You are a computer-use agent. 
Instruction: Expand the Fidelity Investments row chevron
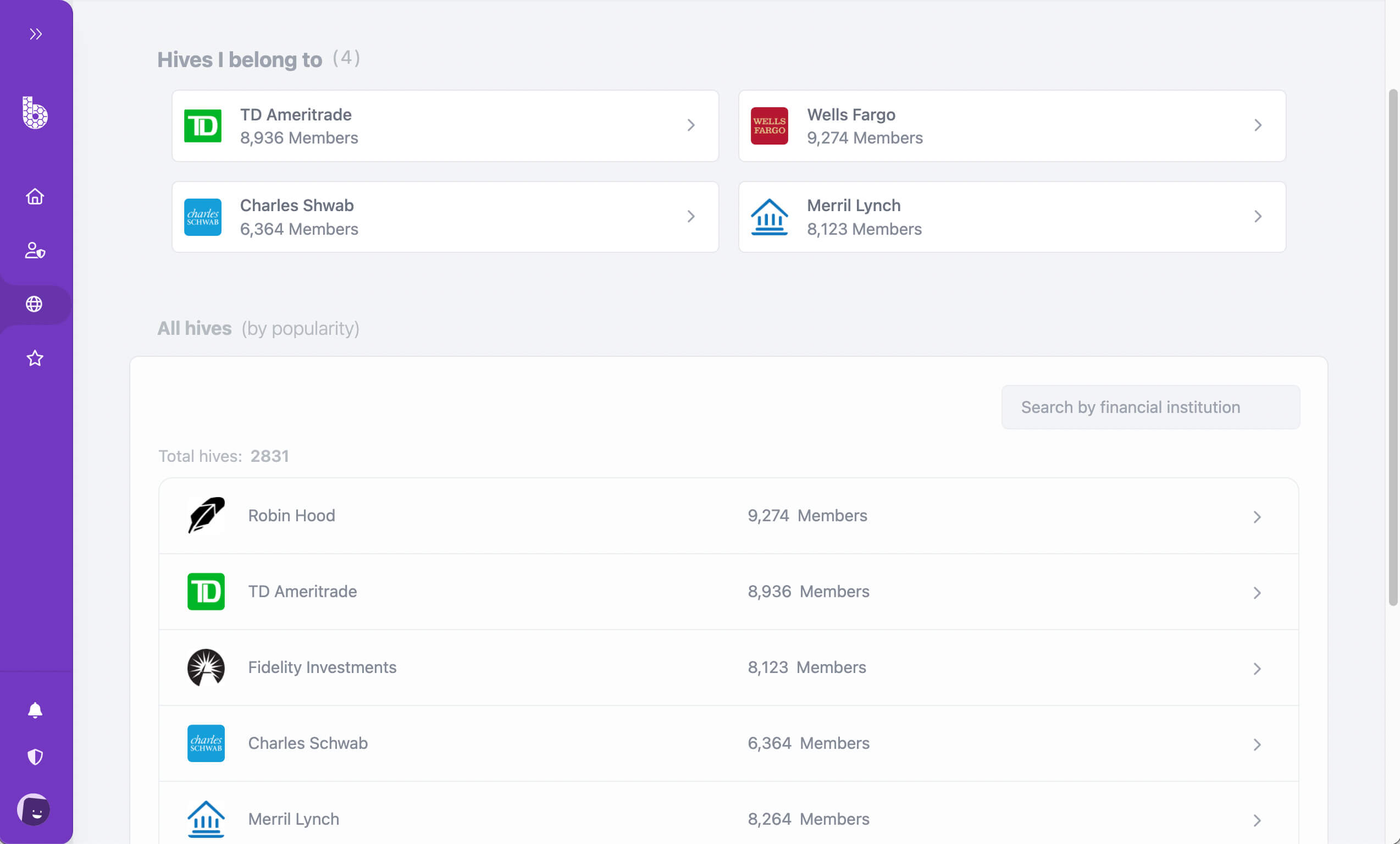1257,668
